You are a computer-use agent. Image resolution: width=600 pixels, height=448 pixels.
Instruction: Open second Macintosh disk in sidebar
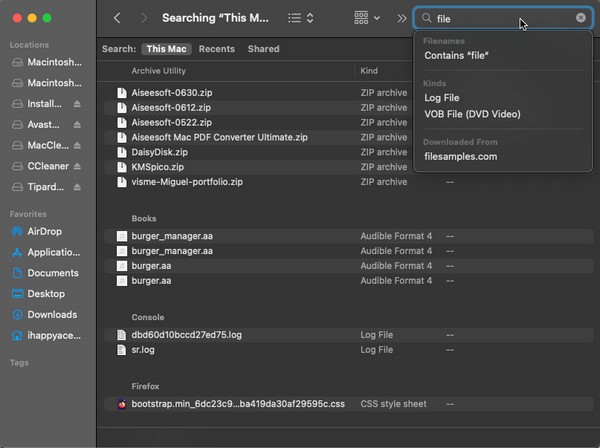(x=48, y=83)
